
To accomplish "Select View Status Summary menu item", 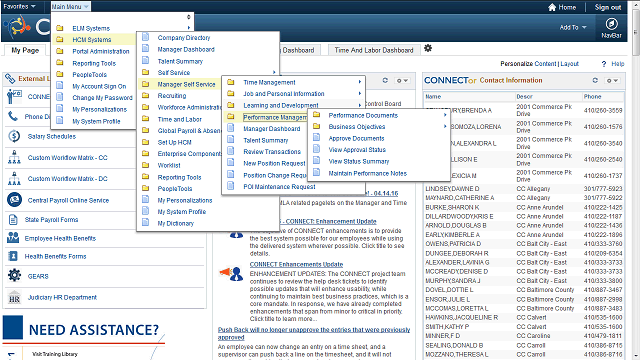I will point(359,161).
